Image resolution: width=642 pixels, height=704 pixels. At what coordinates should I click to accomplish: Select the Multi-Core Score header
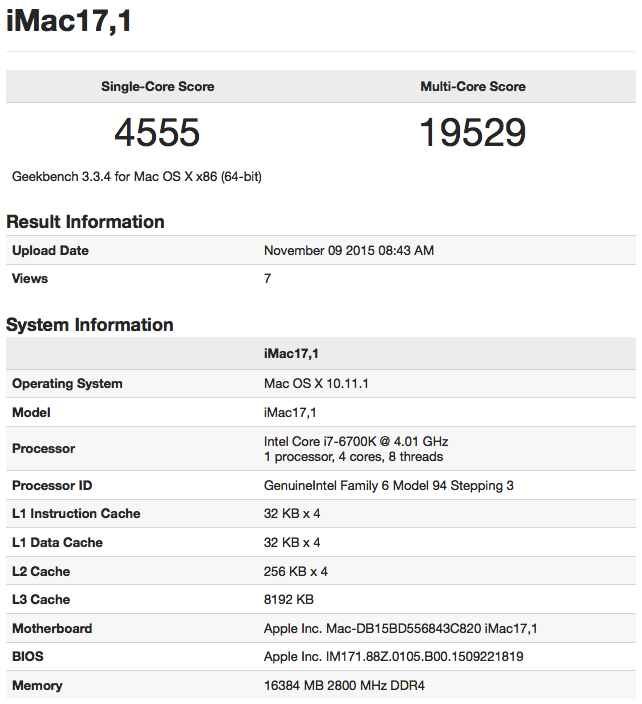pos(473,86)
